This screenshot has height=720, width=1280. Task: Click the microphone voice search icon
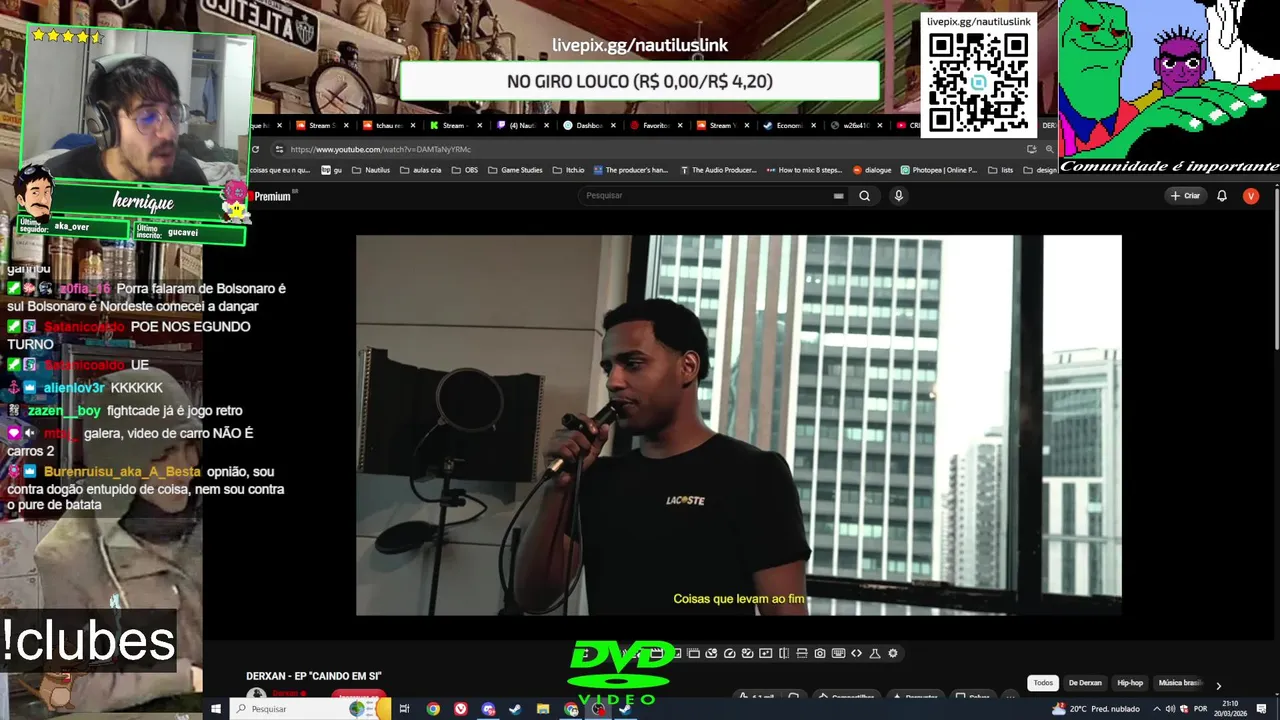pos(898,196)
